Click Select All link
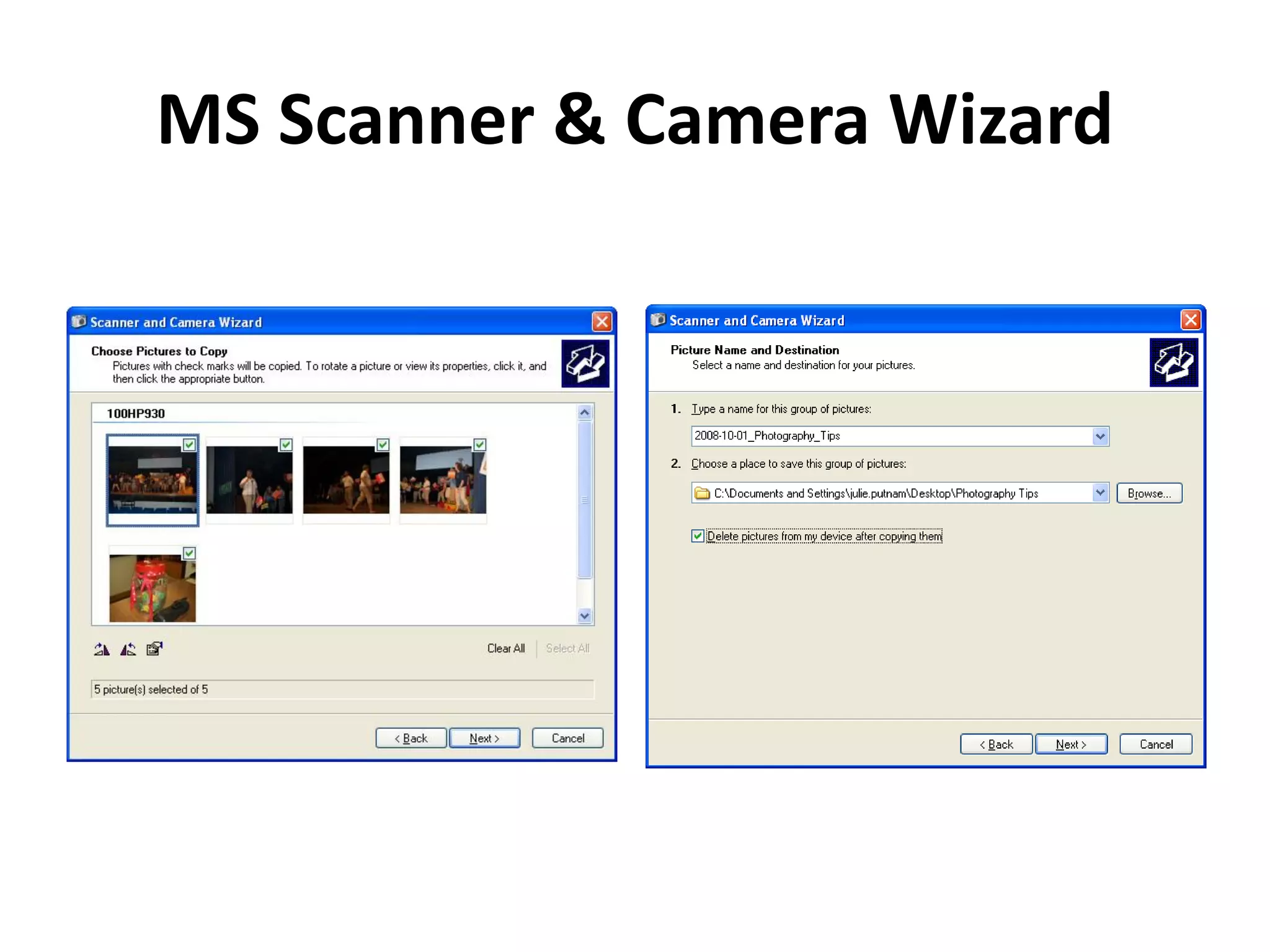Viewport: 1270px width, 952px height. coord(567,648)
